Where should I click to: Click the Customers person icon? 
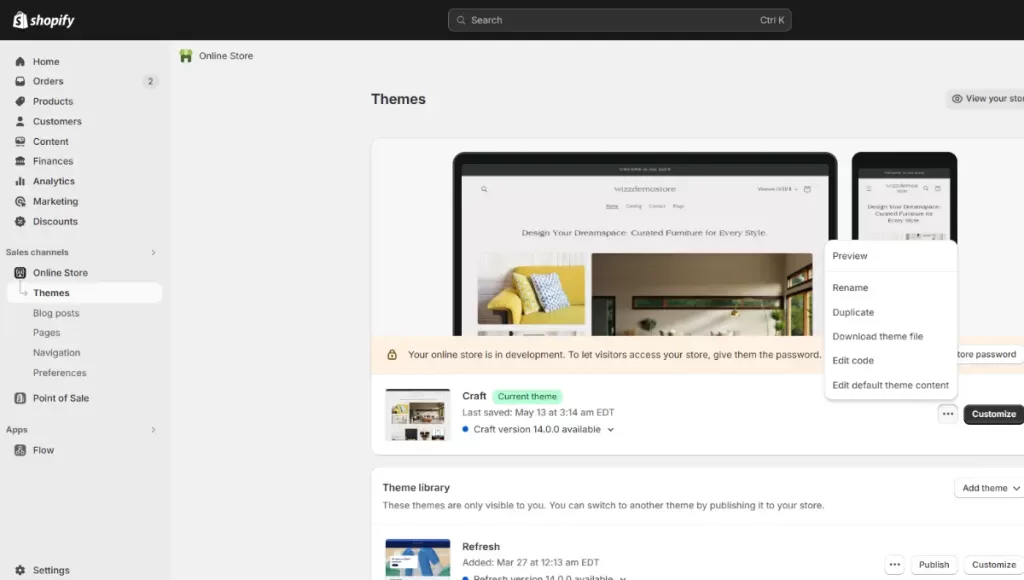pos(20,121)
